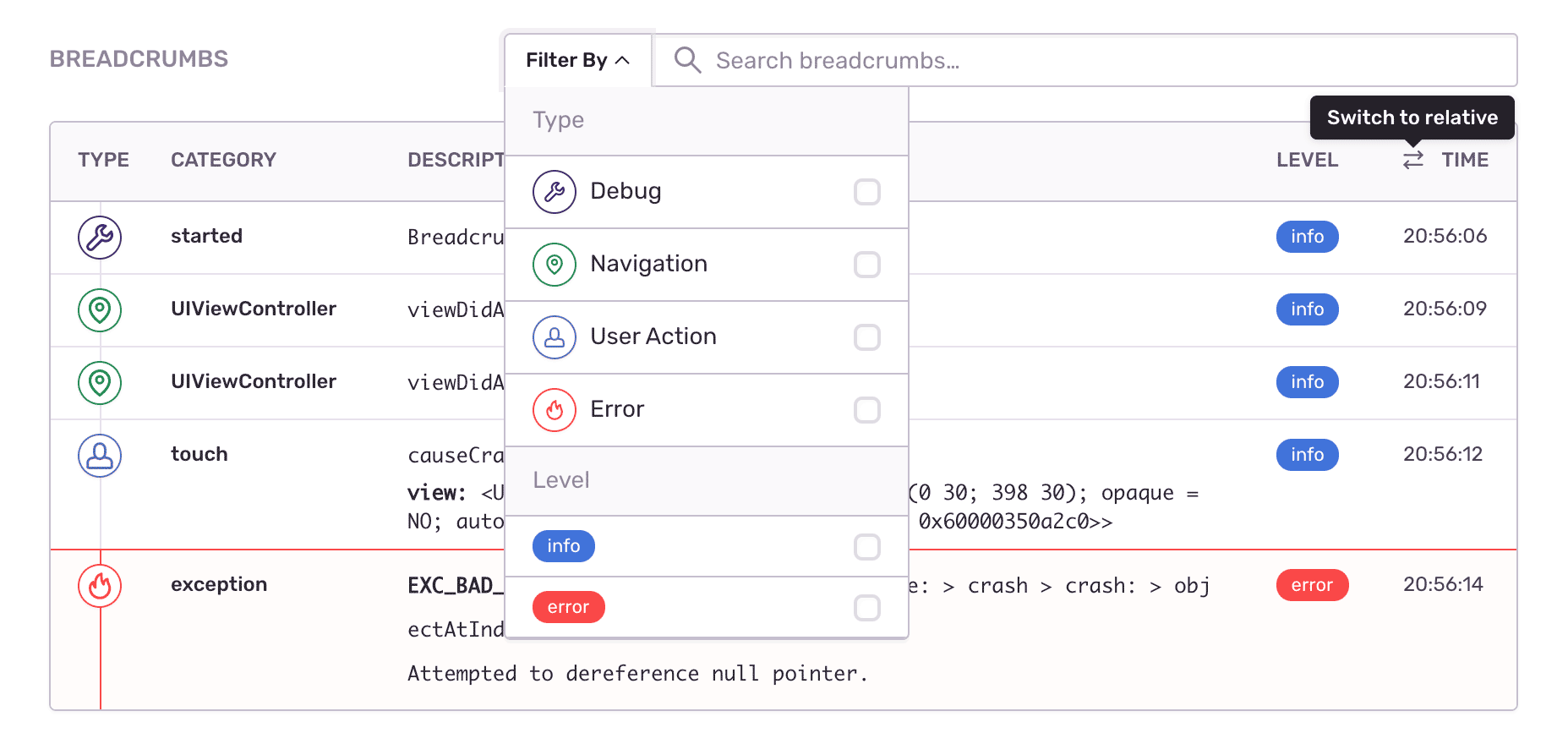Click the Error flame icon in filter menu
This screenshot has height=744, width=1568.
555,410
